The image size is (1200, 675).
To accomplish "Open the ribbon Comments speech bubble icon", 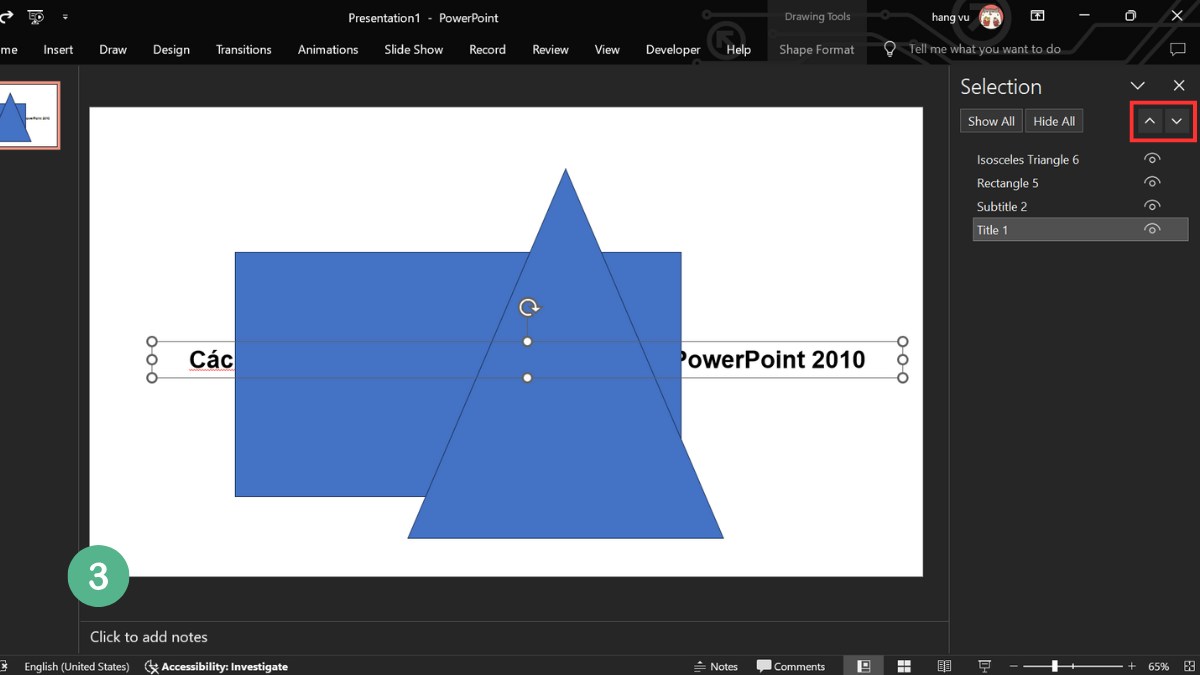I will (1177, 49).
